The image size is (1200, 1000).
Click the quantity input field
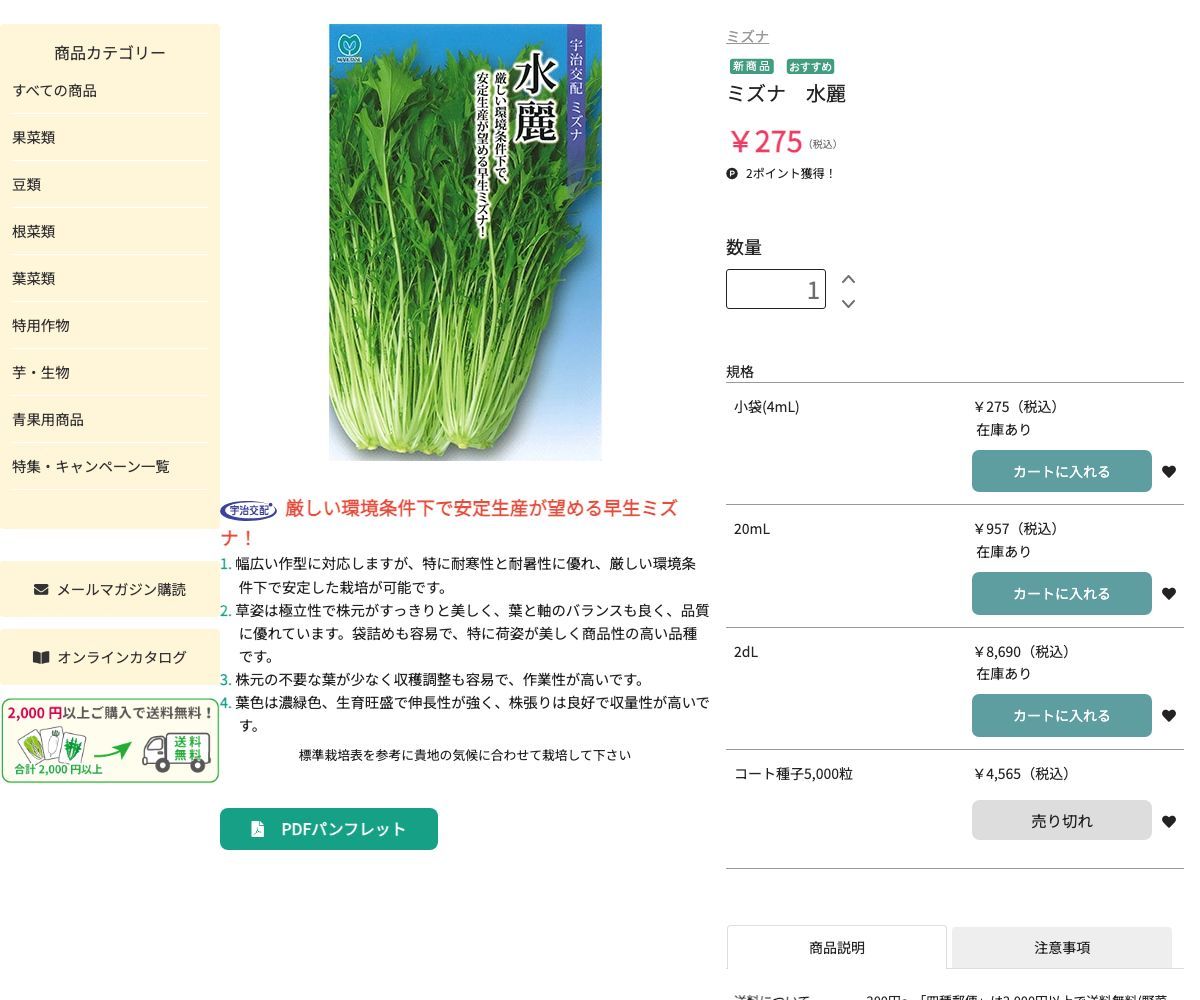click(x=775, y=289)
